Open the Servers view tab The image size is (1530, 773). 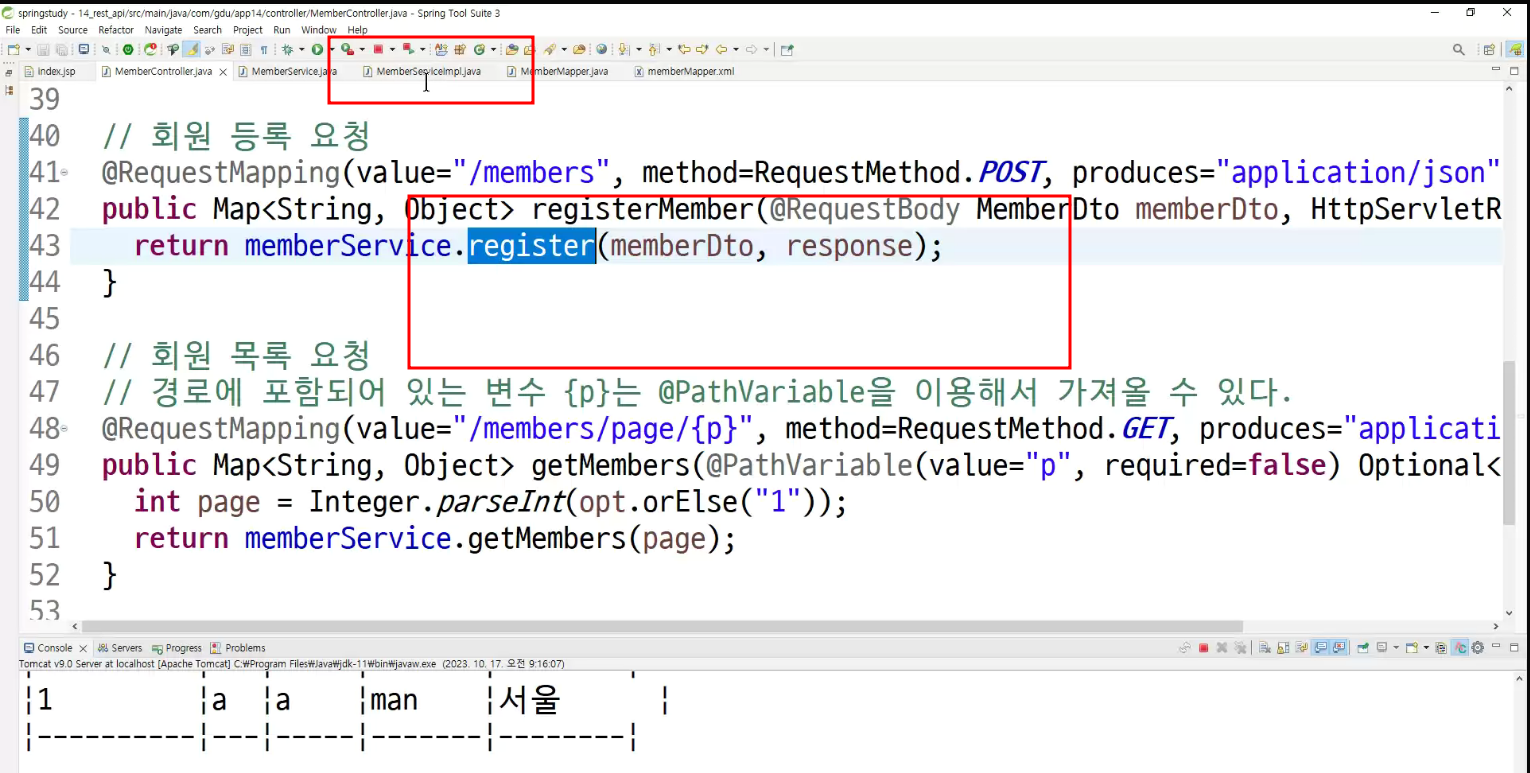click(x=120, y=648)
